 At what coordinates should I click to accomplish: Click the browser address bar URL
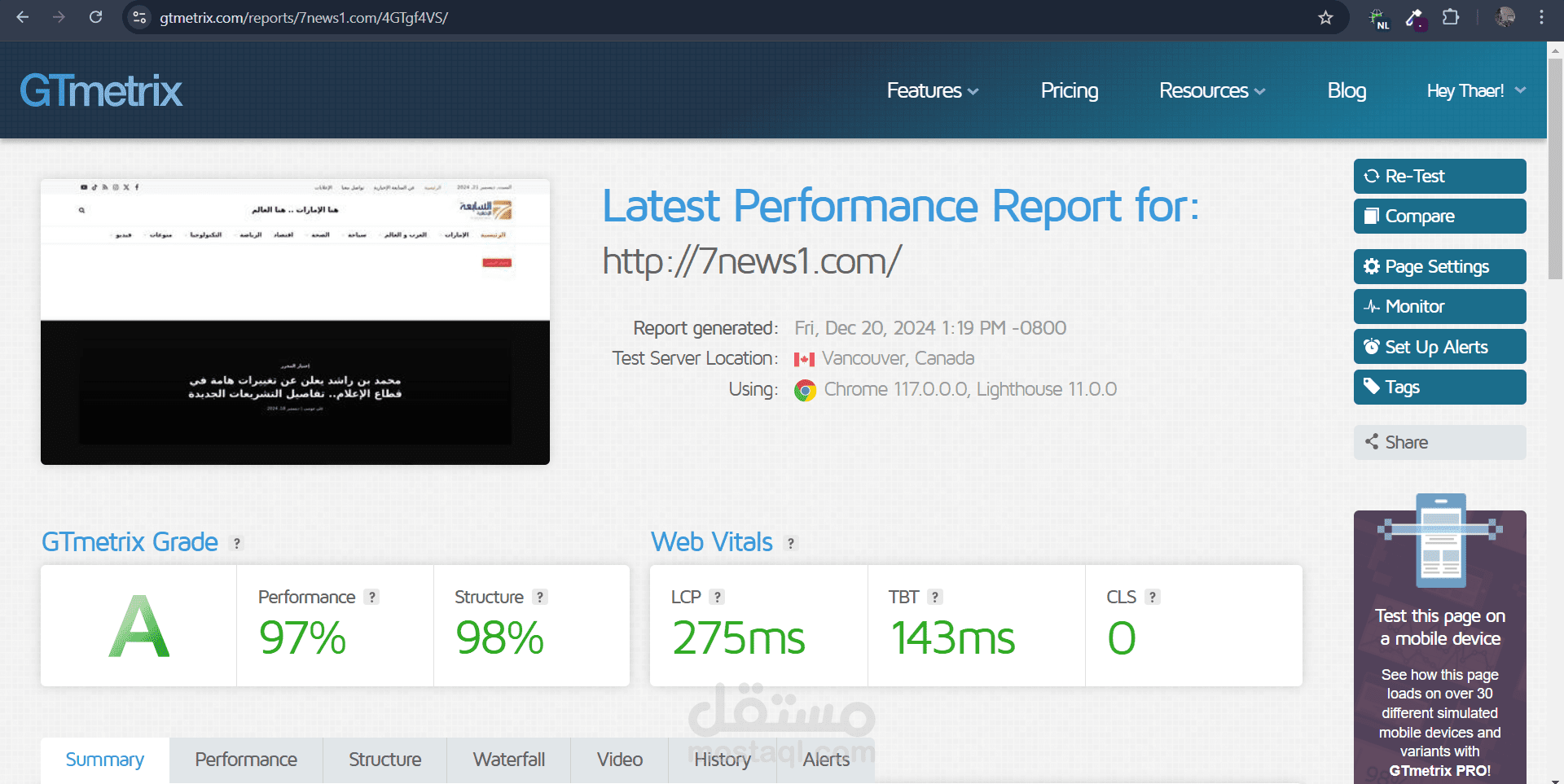point(304,17)
